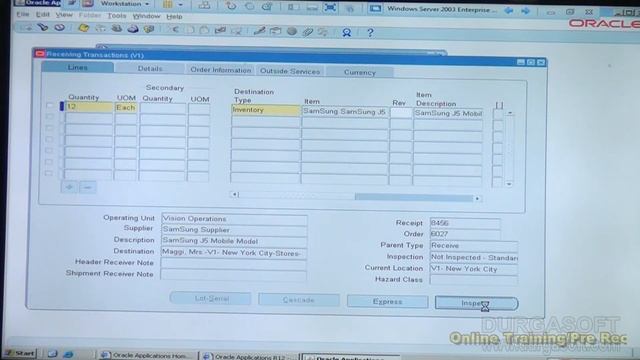The width and height of the screenshot is (640, 360).
Task: Open the Help menu
Action: tap(174, 17)
